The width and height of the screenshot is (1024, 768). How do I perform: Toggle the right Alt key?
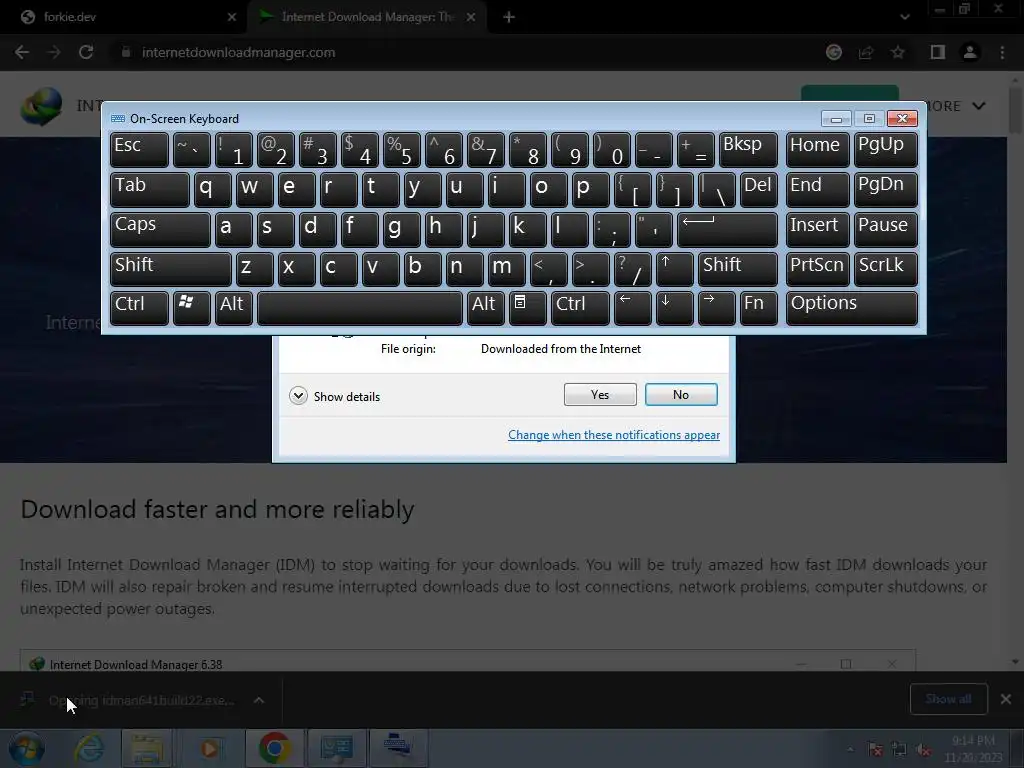485,308
